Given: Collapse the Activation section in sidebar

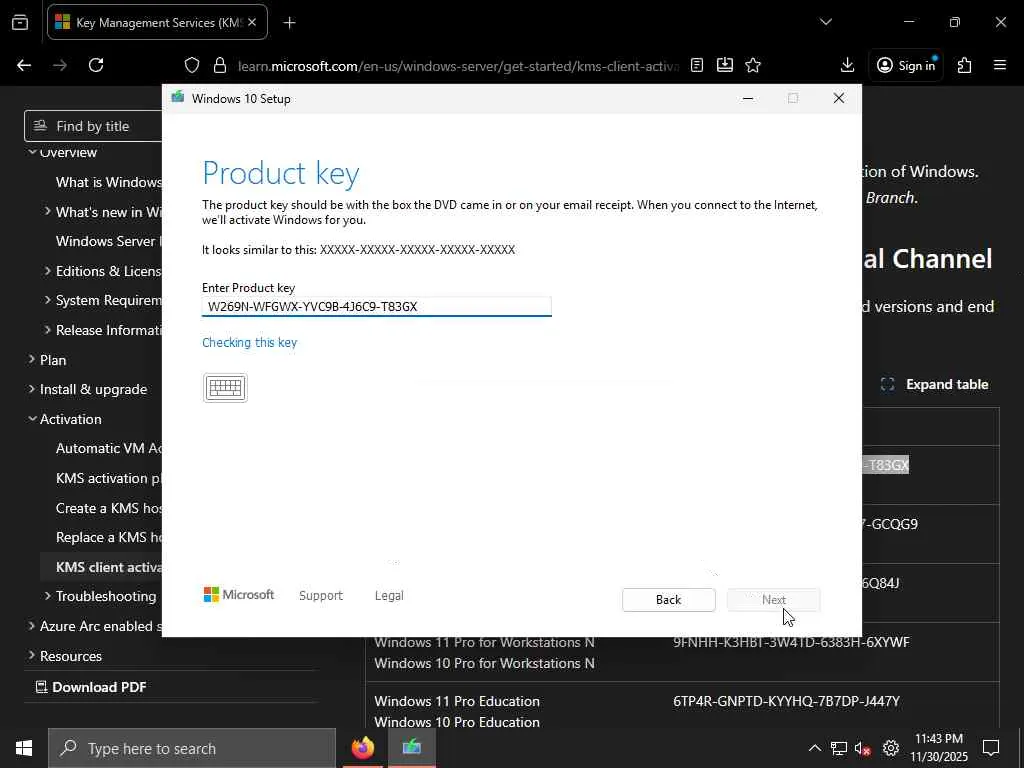Looking at the screenshot, I should 33,419.
